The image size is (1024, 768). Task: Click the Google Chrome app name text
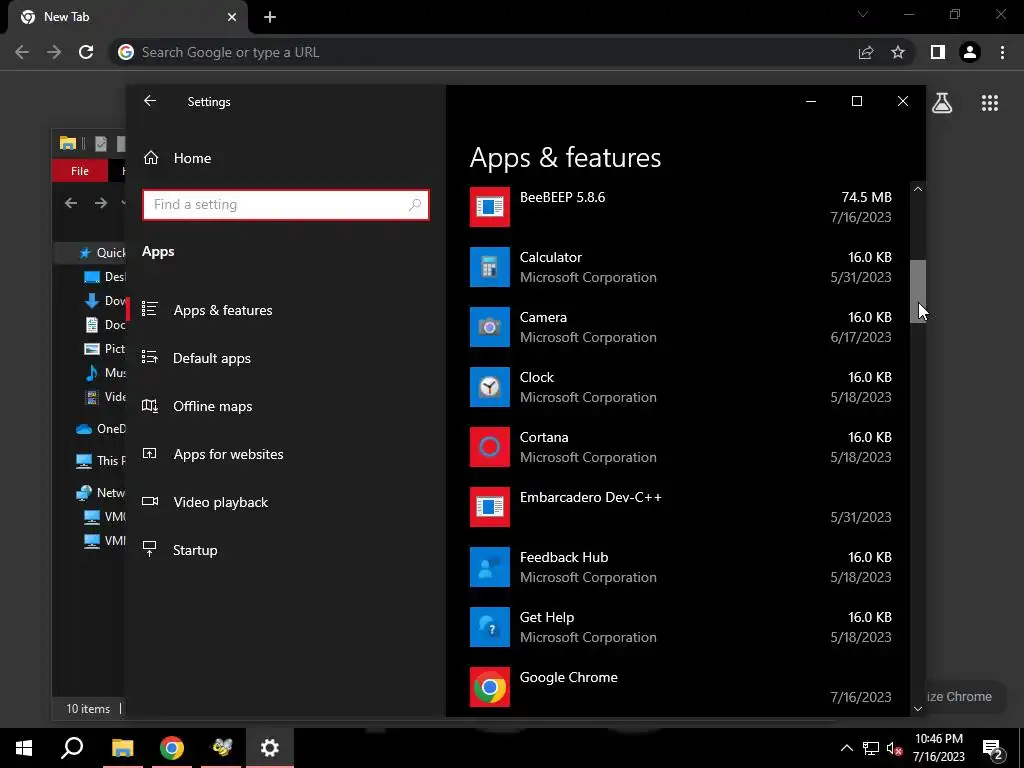coord(568,677)
